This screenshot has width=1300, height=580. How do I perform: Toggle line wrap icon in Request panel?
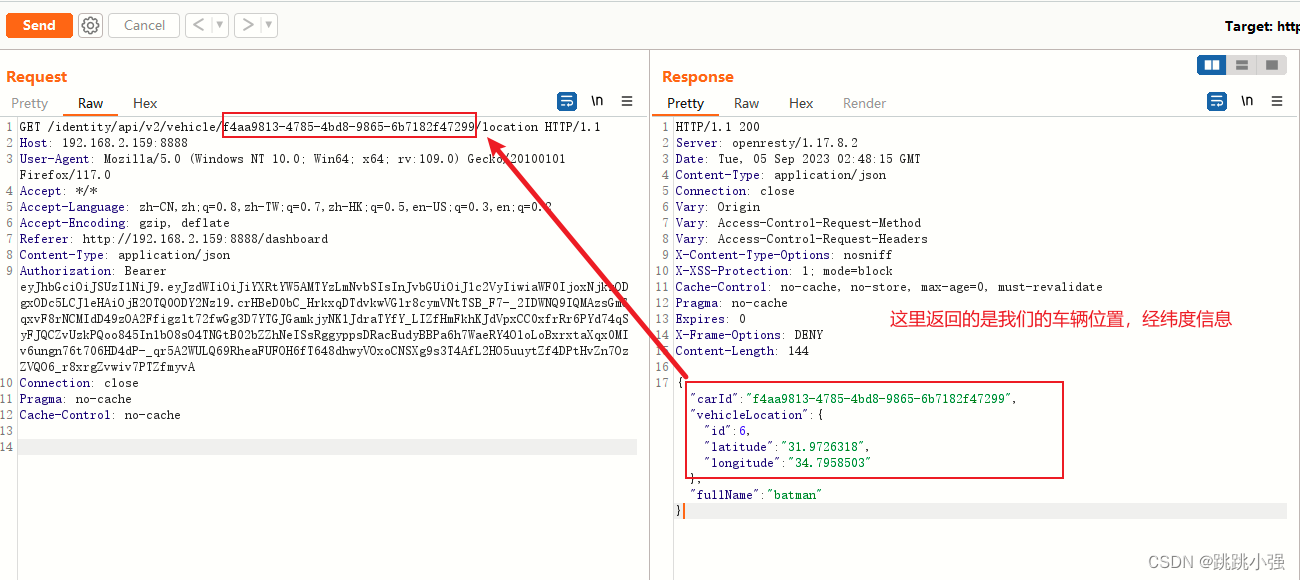point(567,101)
